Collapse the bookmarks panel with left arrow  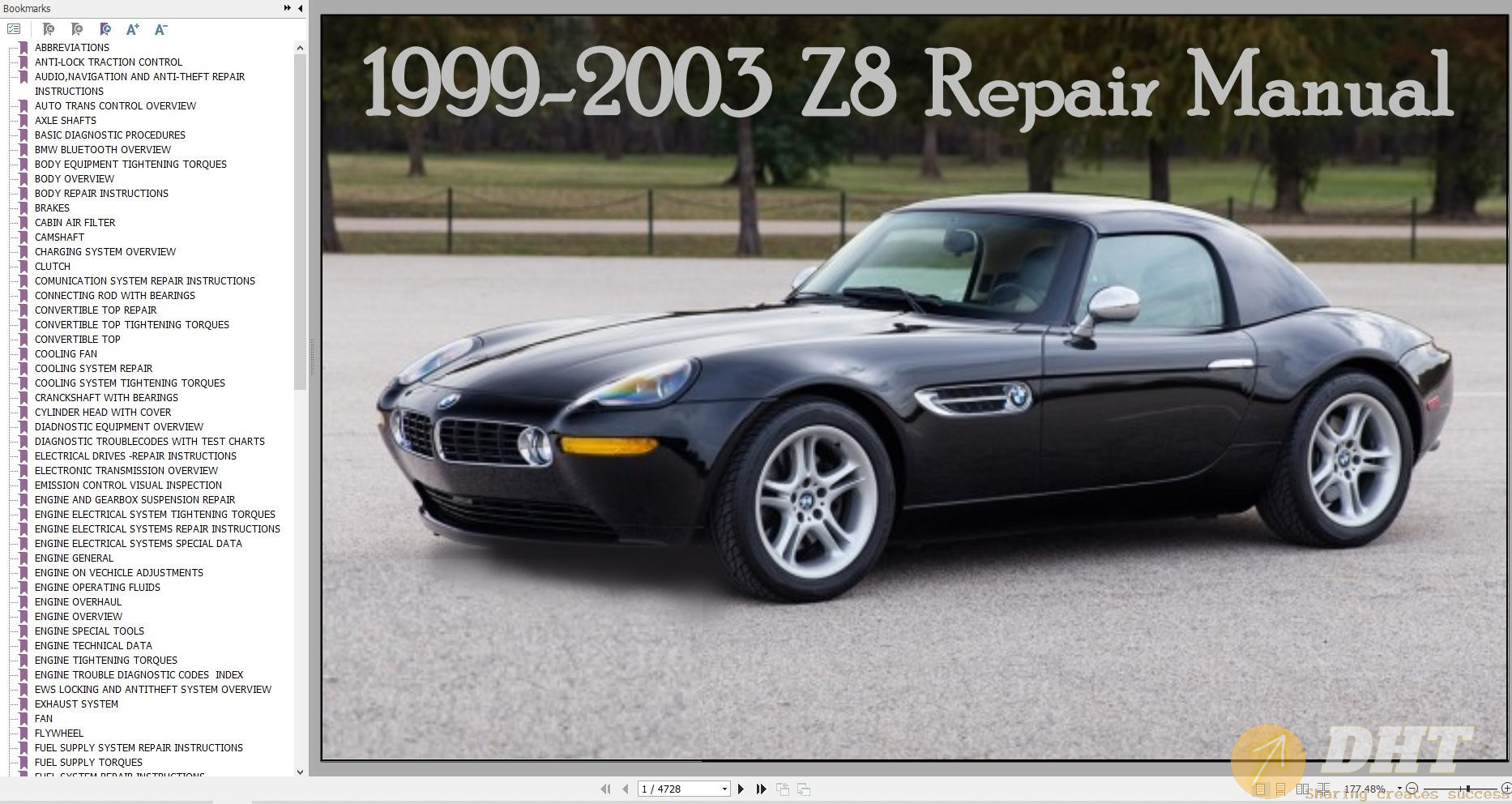[301, 8]
